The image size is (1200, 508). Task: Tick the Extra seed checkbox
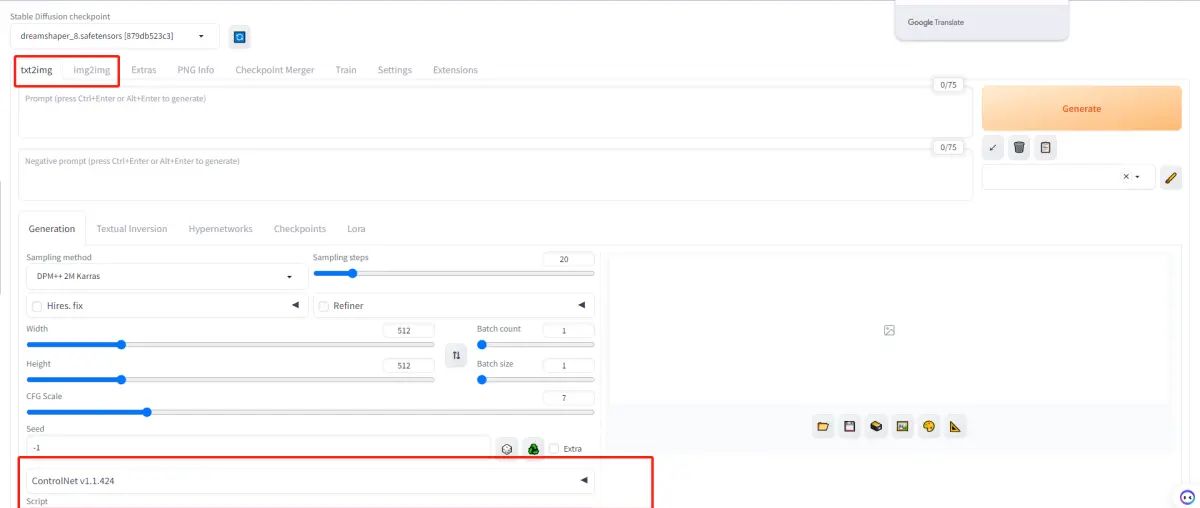[x=555, y=449]
